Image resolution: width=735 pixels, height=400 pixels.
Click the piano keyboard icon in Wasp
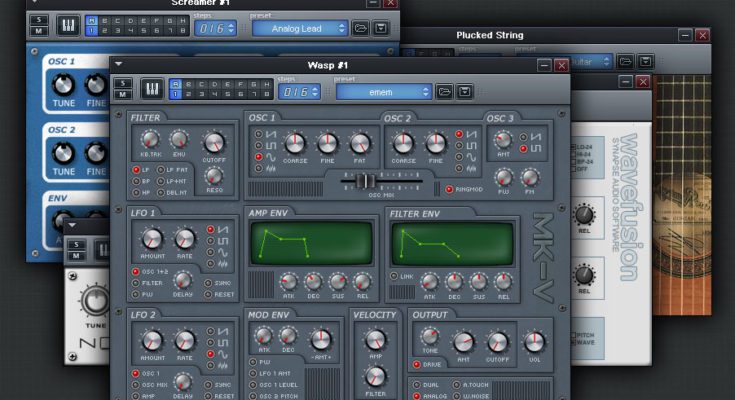pos(152,90)
